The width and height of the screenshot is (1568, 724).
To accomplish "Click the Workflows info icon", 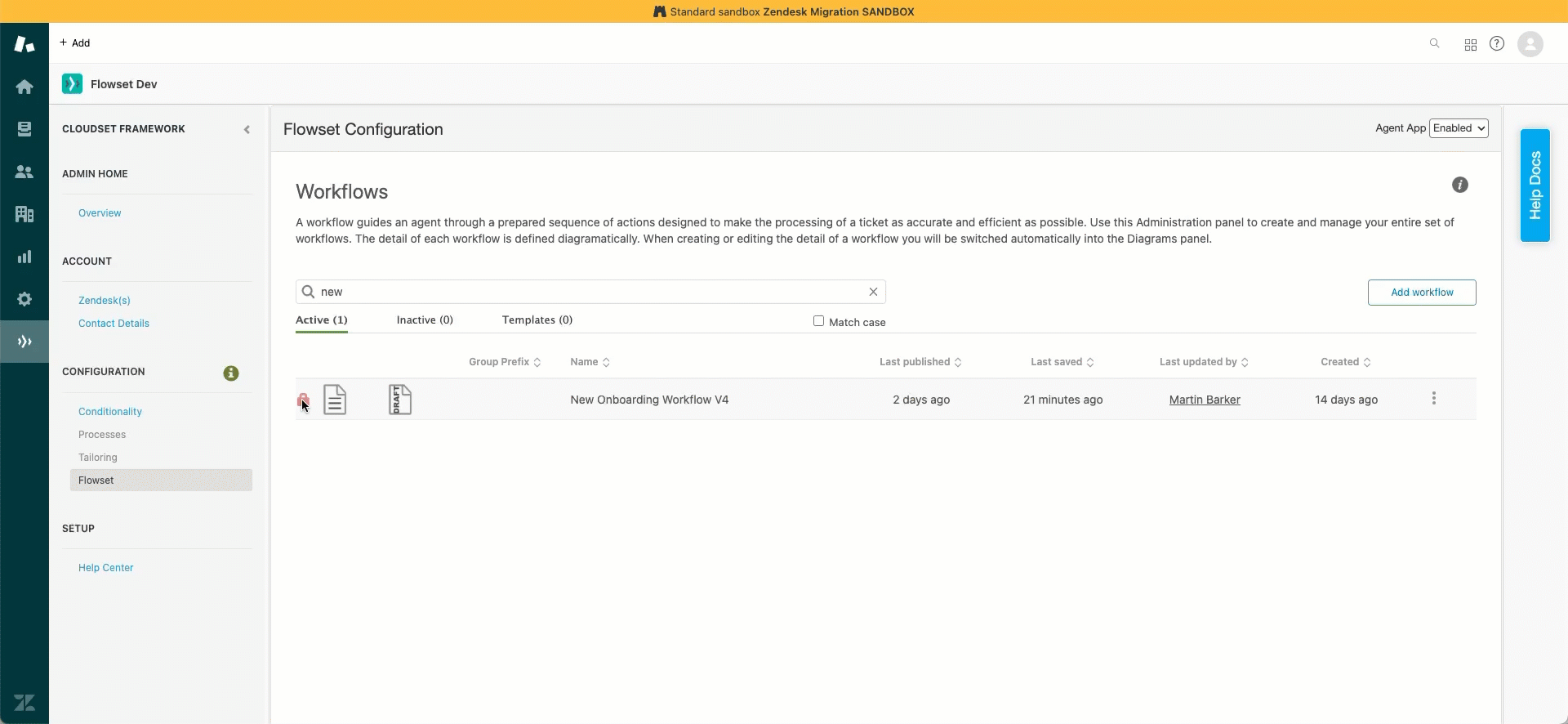I will (x=1459, y=185).
